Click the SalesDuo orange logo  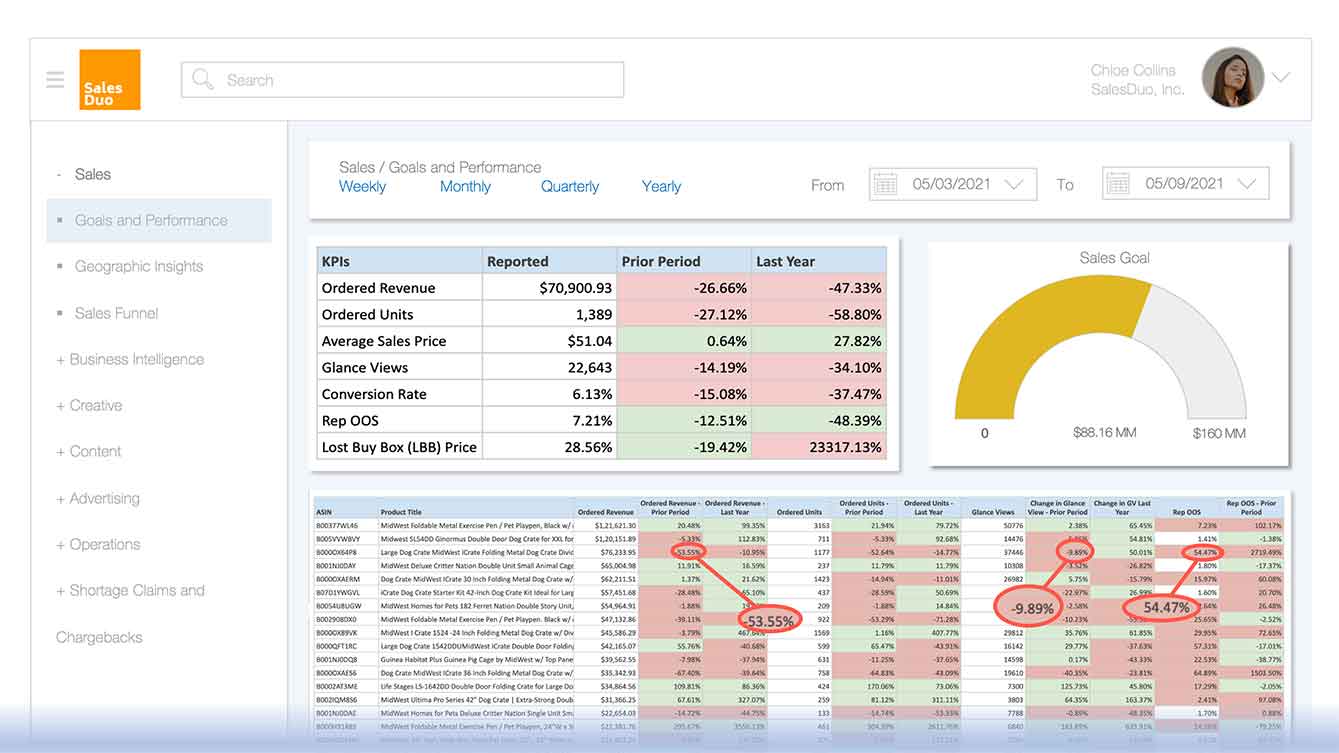point(110,80)
